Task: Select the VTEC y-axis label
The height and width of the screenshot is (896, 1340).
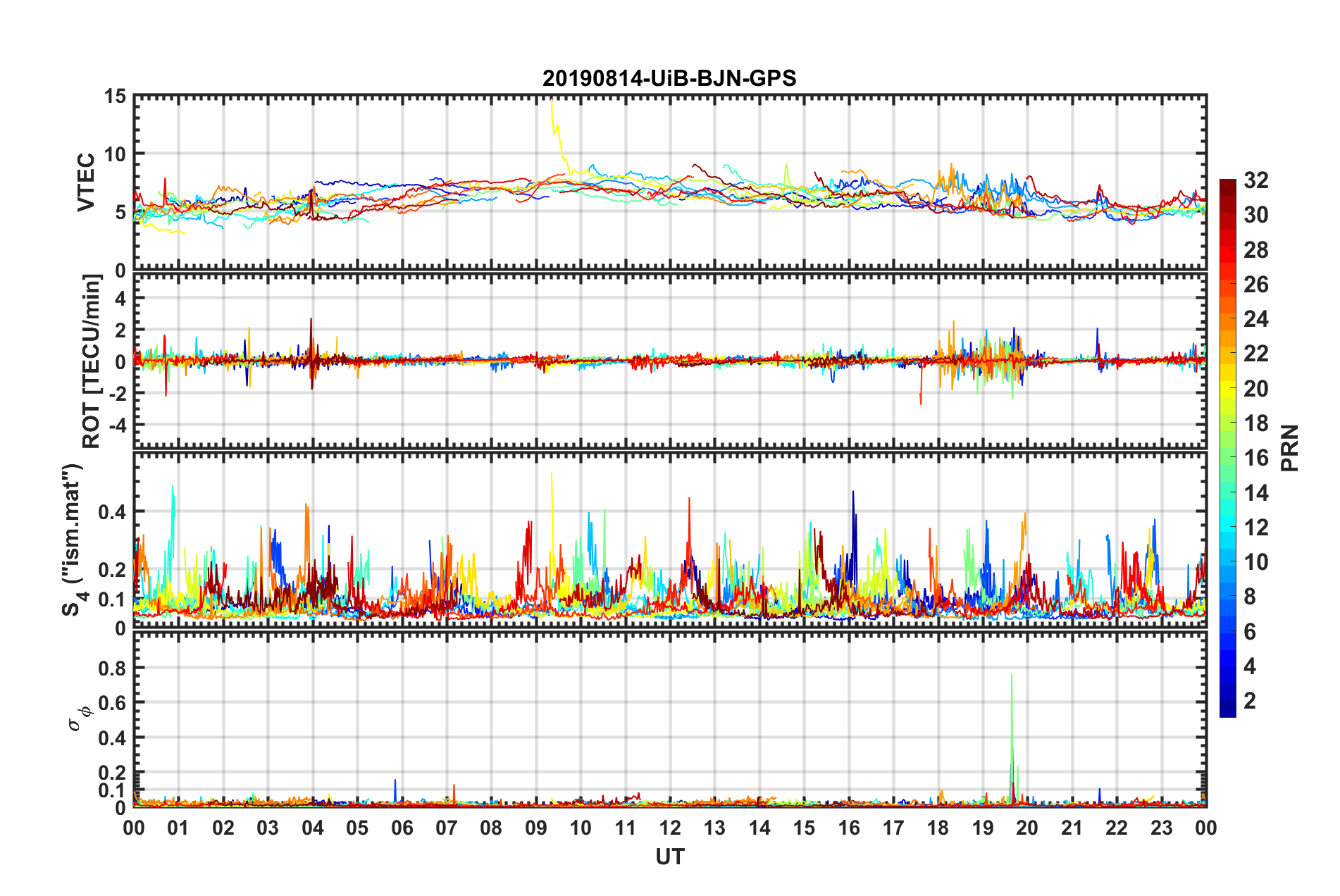Action: tap(86, 182)
